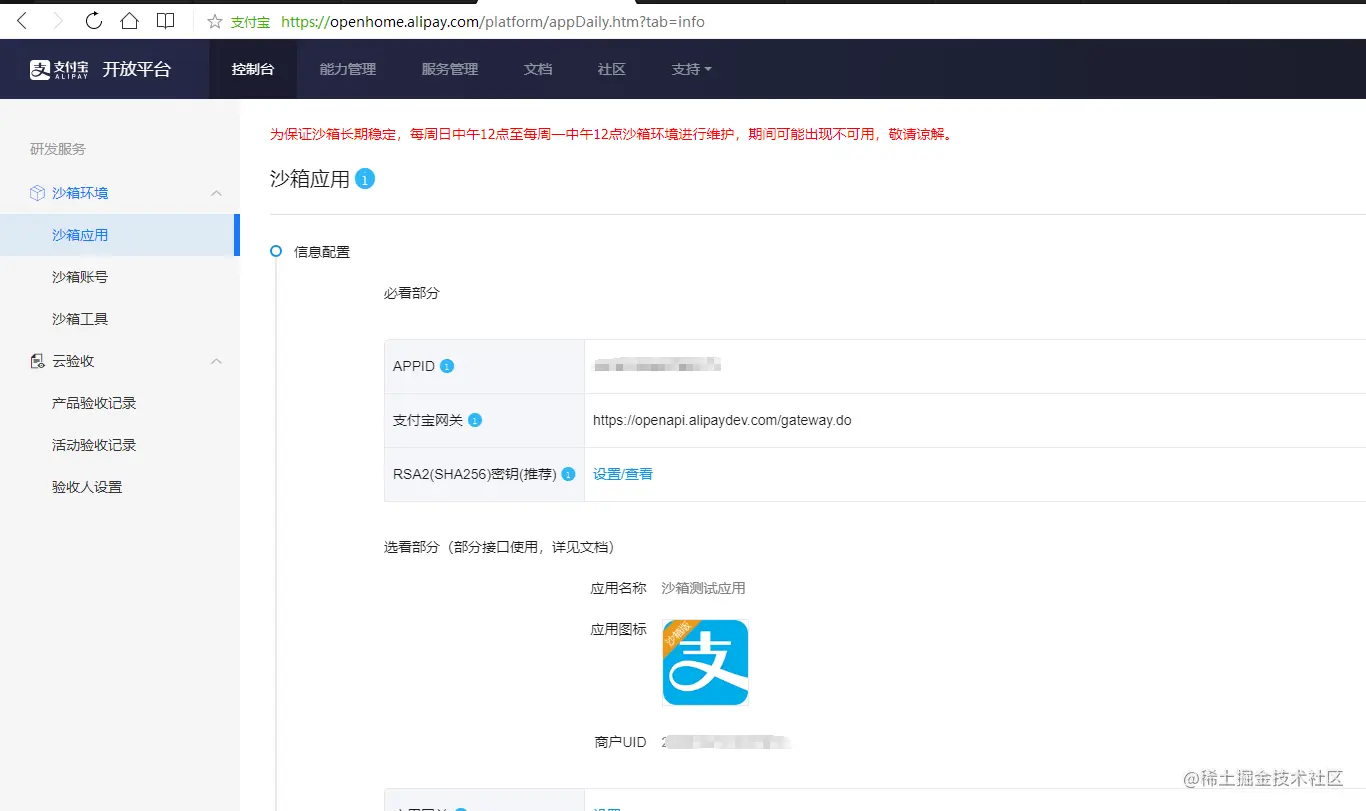The image size is (1366, 811).
Task: Click the 云验收 clipboard icon
Action: [37, 361]
